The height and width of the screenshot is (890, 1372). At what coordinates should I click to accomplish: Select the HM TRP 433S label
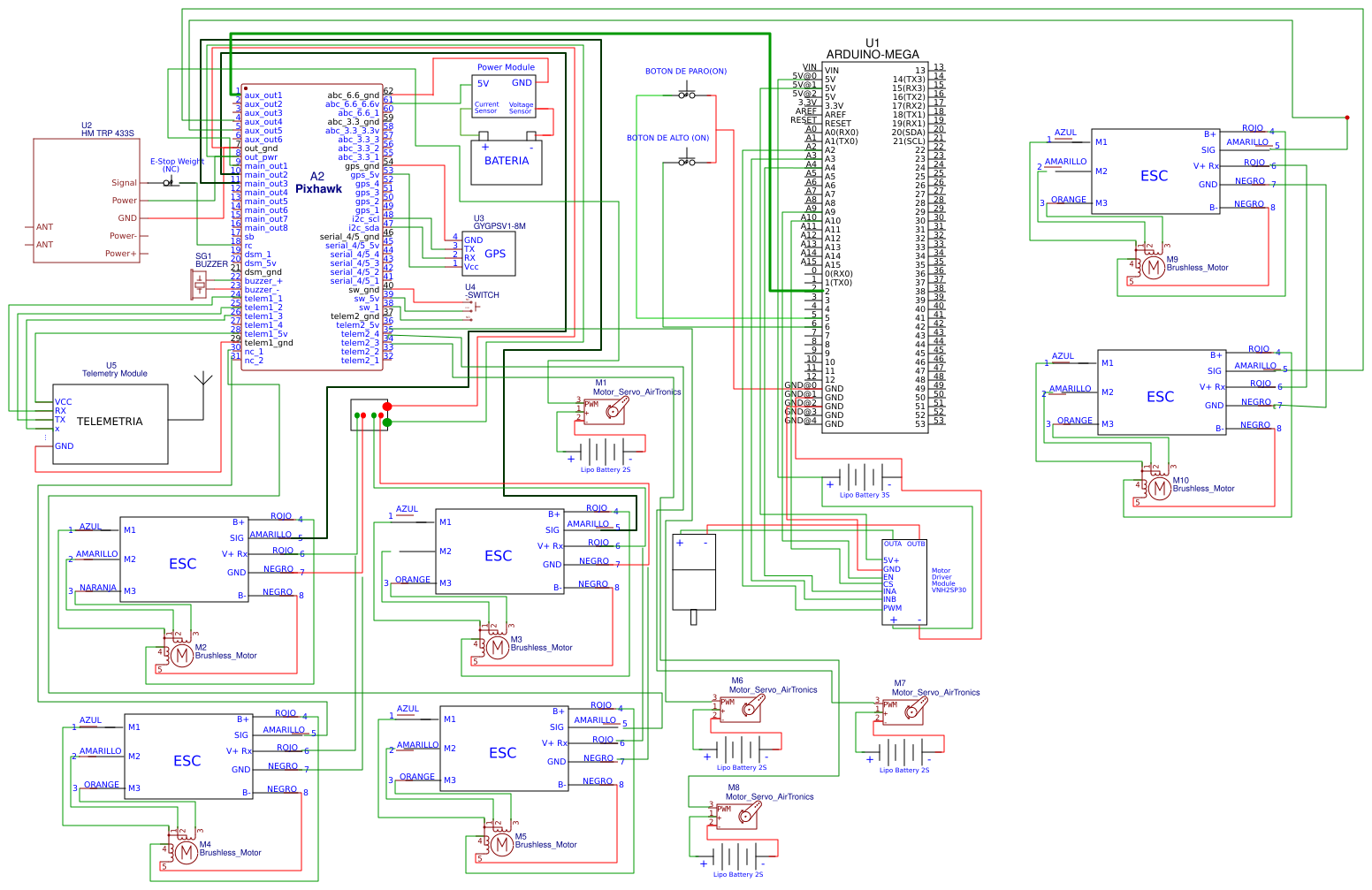click(x=108, y=133)
